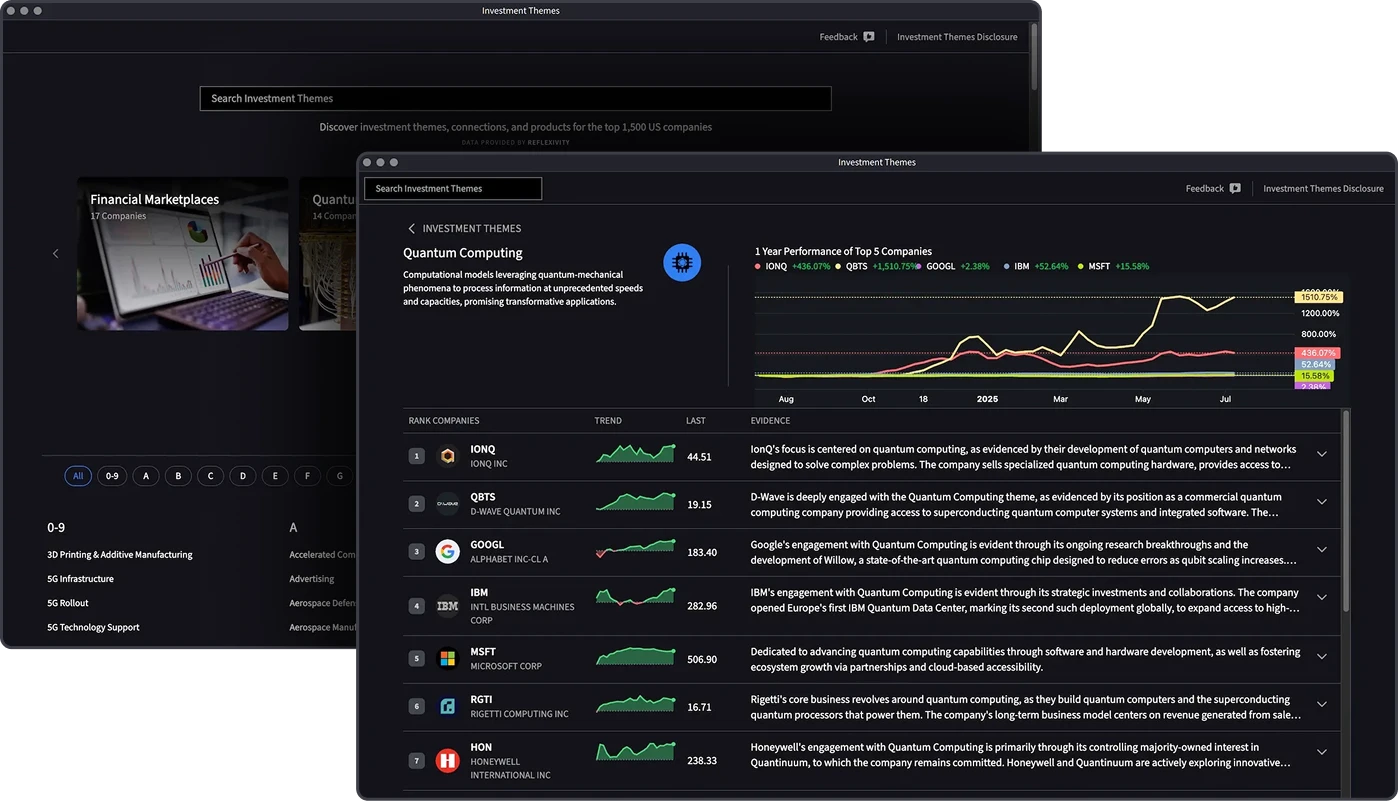This screenshot has height=801, width=1398.
Task: Click the Rigetti Computing logo icon
Action: 448,707
